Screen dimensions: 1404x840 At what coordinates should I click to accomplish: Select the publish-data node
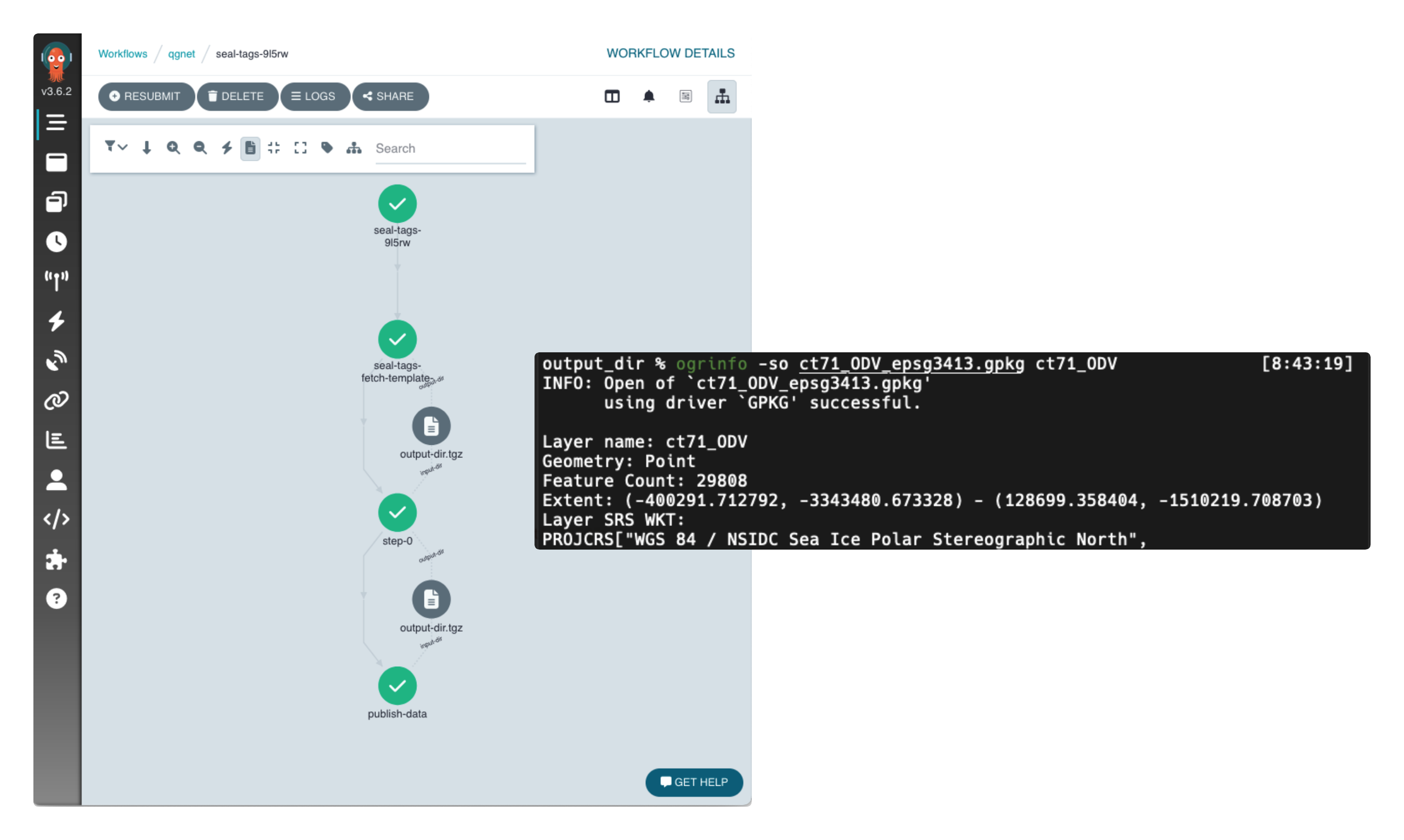click(x=397, y=686)
